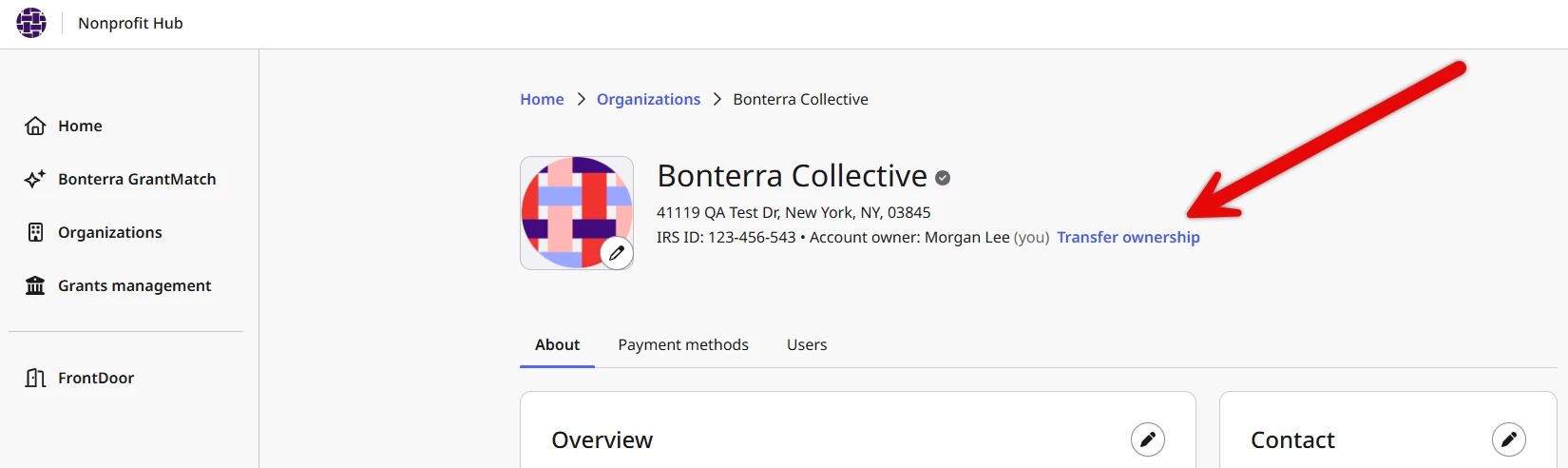Click Organizations breadcrumb link
The height and width of the screenshot is (468, 1568).
pos(648,99)
